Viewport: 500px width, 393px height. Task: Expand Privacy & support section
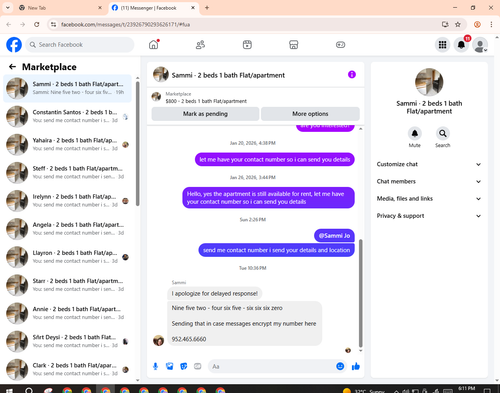pos(429,216)
